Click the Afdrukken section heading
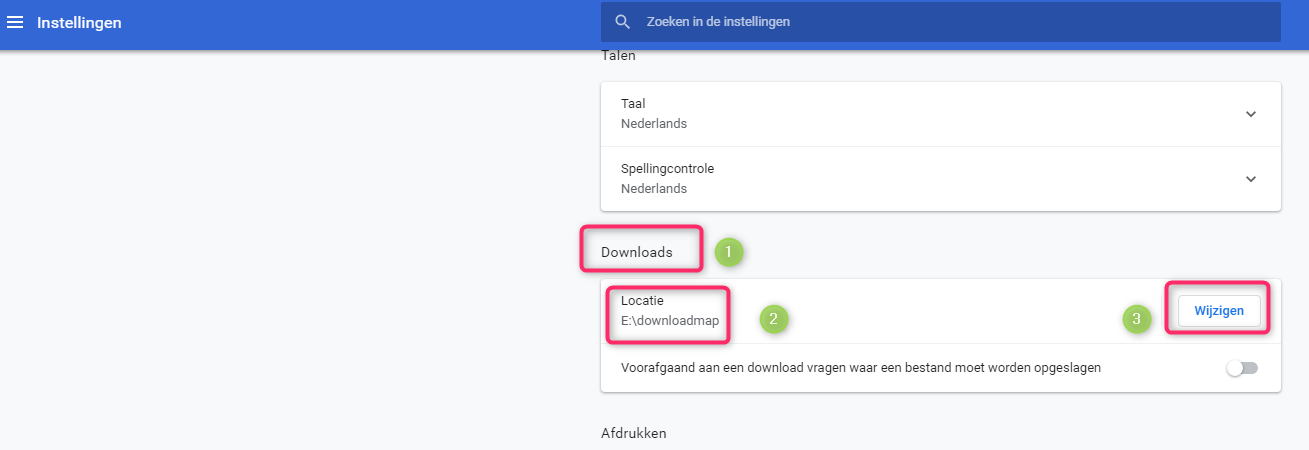 633,433
